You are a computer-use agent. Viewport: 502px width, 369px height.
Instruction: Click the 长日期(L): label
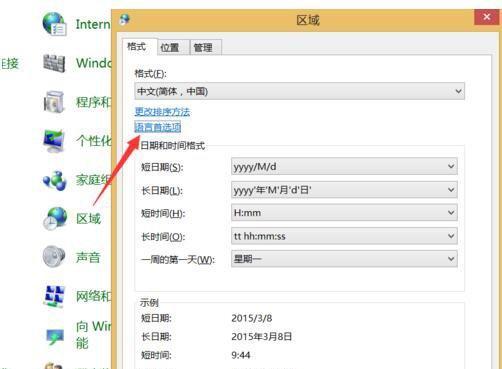162,190
